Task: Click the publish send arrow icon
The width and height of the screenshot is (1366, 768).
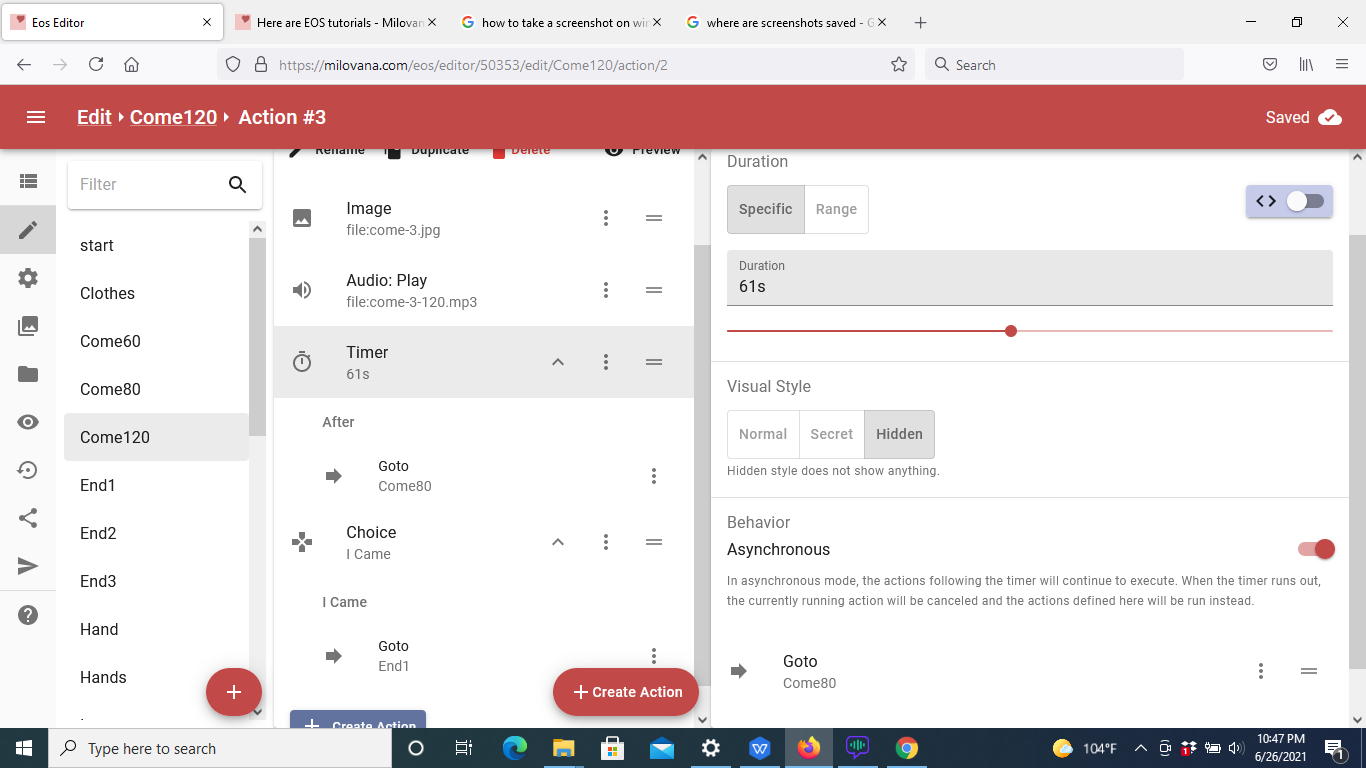Action: tap(28, 566)
